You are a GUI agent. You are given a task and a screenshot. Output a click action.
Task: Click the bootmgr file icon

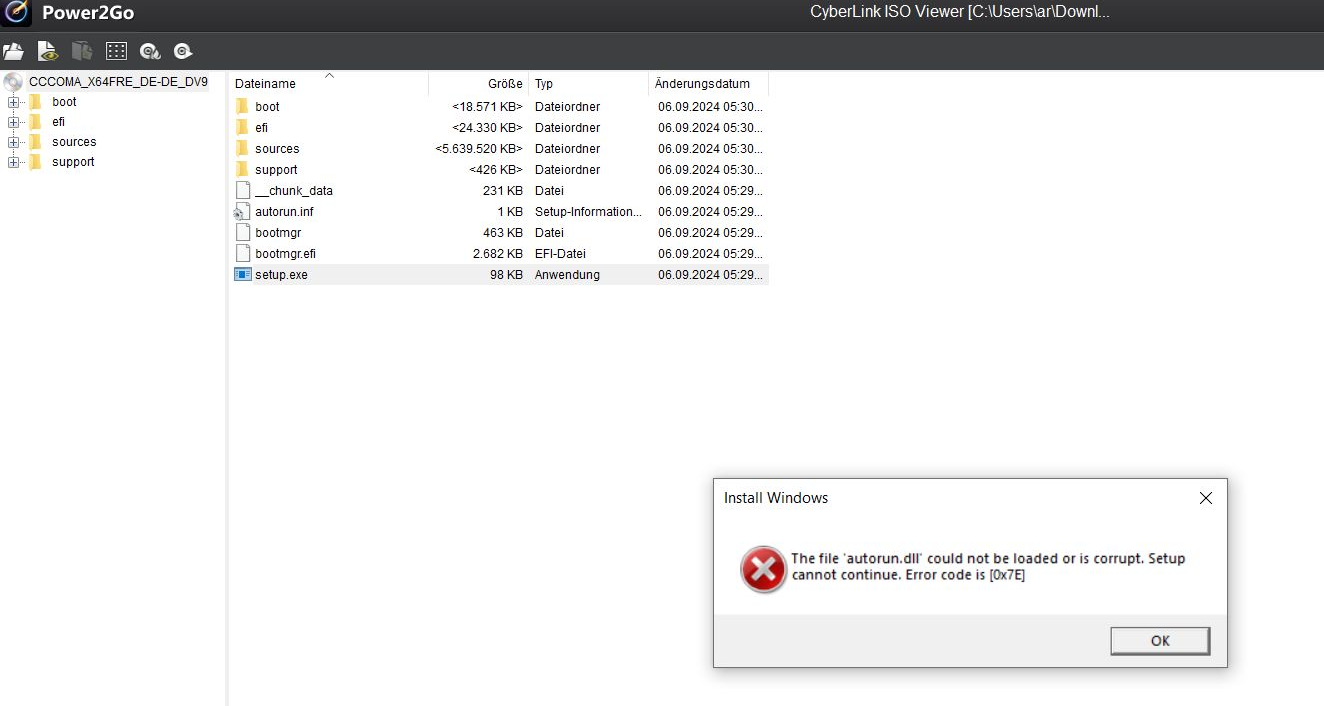(243, 232)
